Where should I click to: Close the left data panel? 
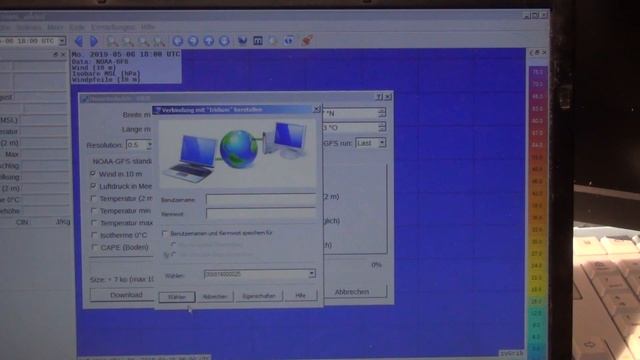(x=63, y=54)
